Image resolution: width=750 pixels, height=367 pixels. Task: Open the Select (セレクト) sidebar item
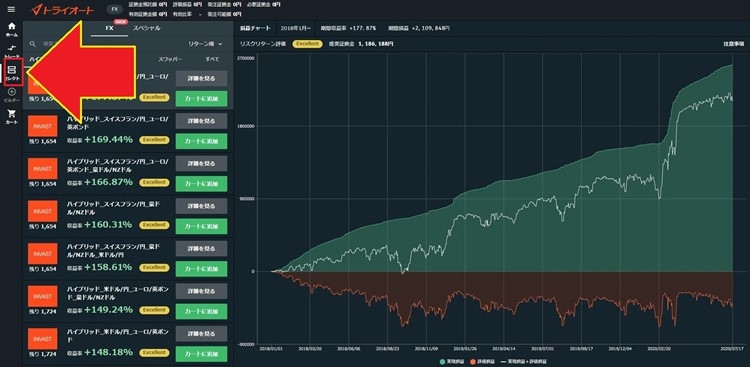click(x=12, y=73)
